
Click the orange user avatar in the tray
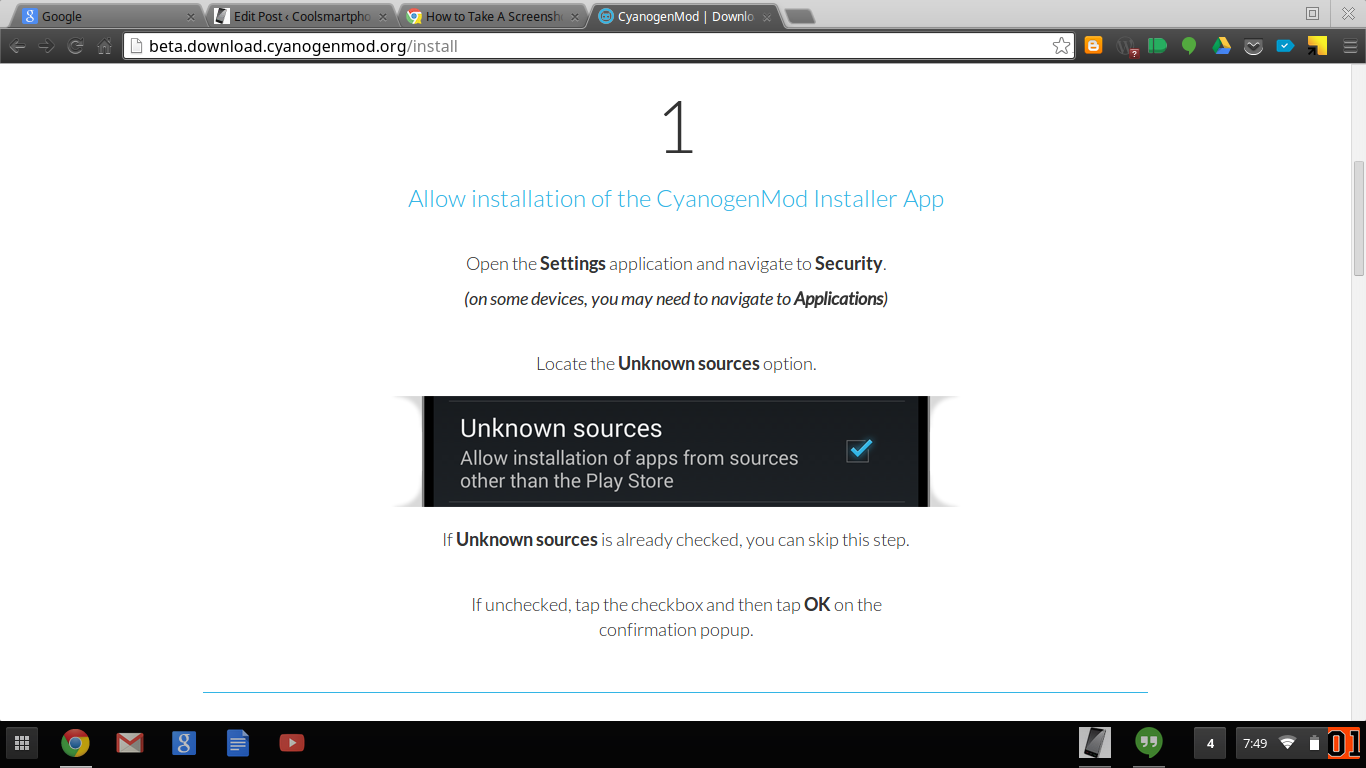tap(1343, 743)
